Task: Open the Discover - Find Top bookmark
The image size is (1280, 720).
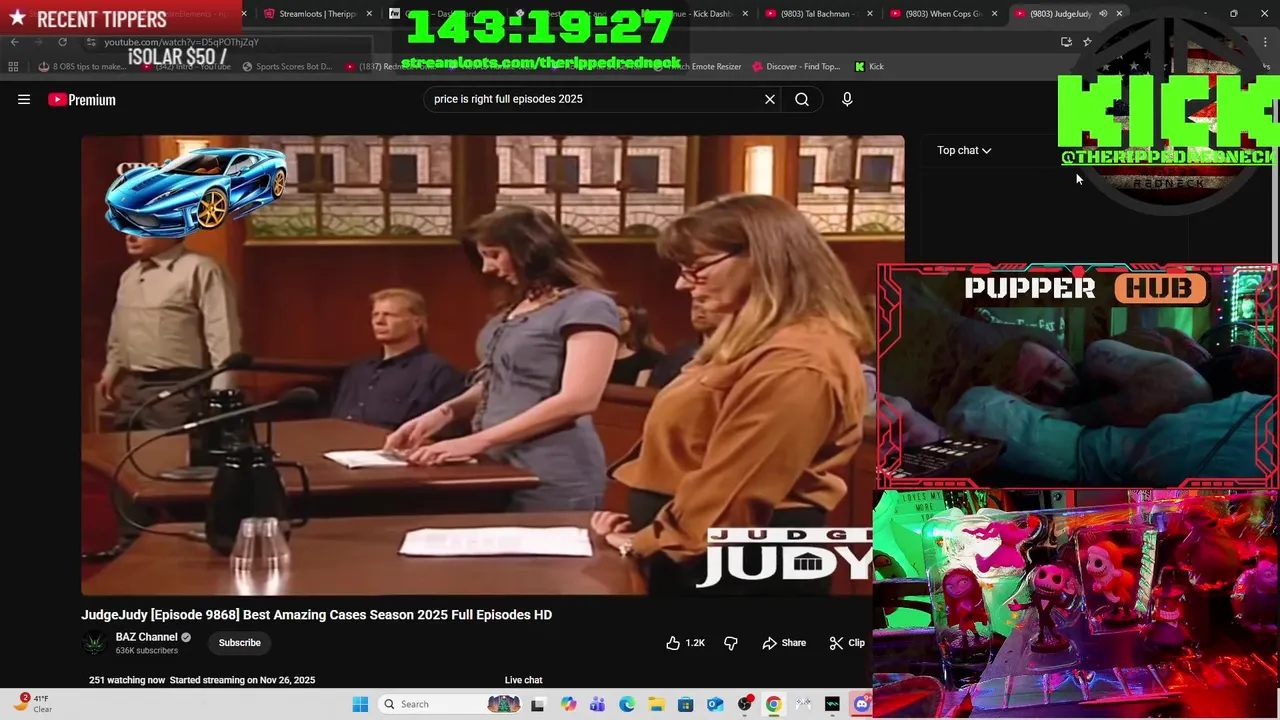Action: coord(795,67)
